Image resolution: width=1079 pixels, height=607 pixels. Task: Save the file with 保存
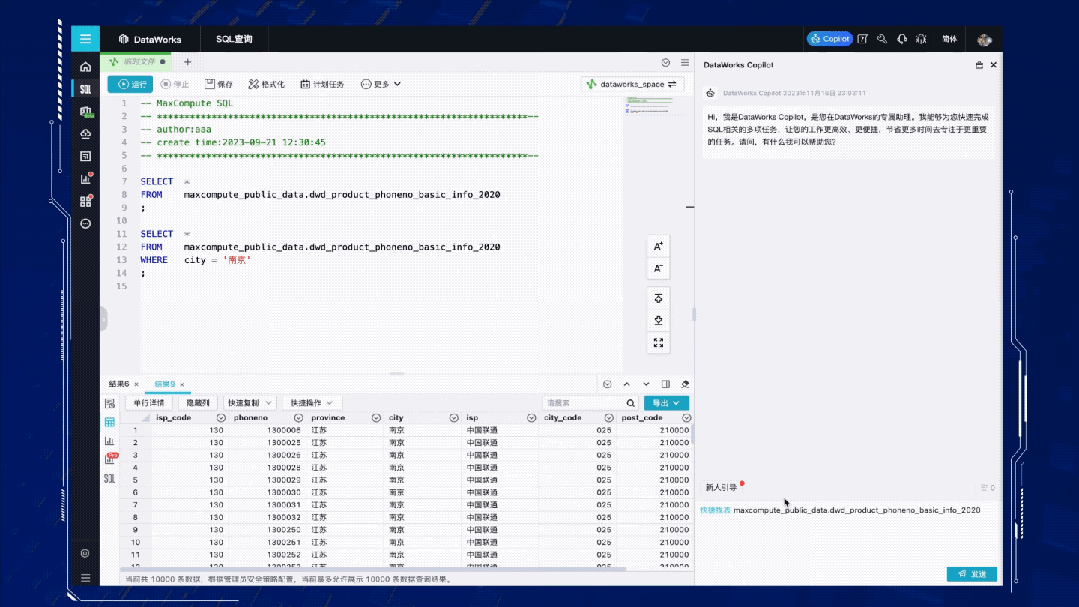tap(219, 84)
